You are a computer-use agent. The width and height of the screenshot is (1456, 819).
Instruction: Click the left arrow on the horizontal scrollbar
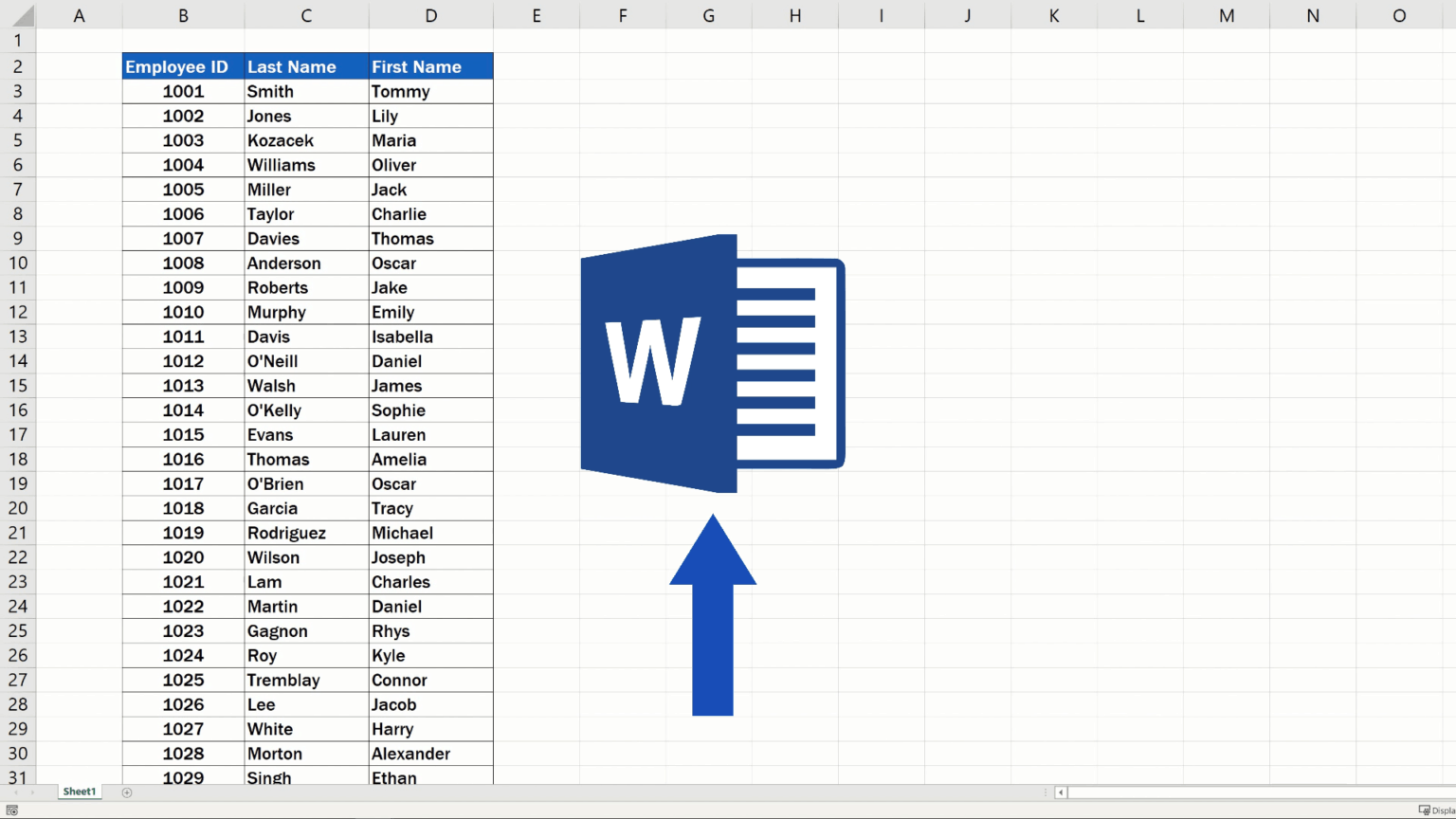click(1059, 792)
